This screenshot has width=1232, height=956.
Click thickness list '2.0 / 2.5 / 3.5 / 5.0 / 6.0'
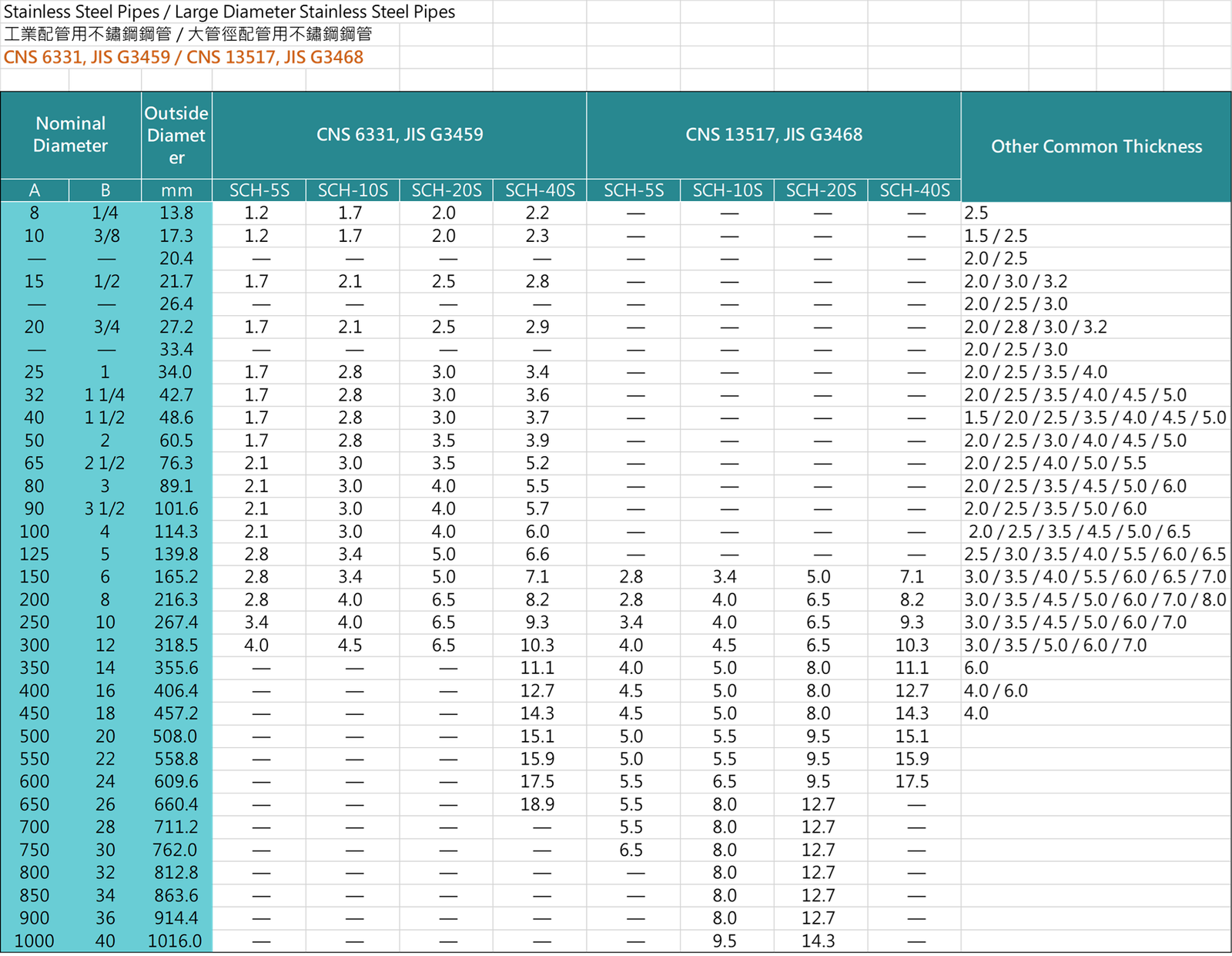1055,508
